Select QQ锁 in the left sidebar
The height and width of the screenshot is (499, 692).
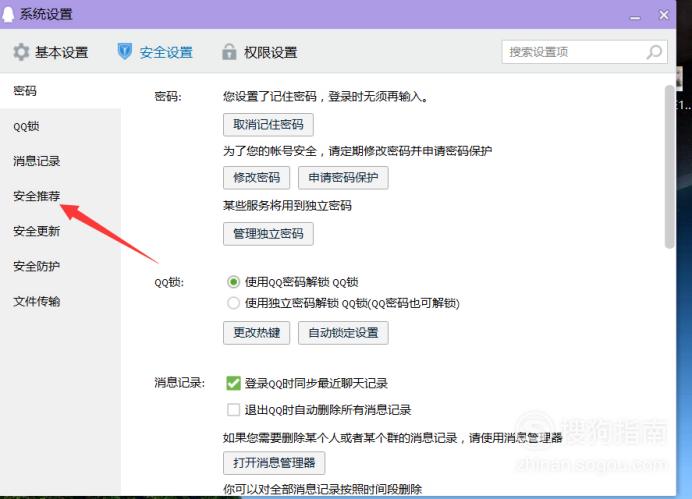click(x=60, y=127)
